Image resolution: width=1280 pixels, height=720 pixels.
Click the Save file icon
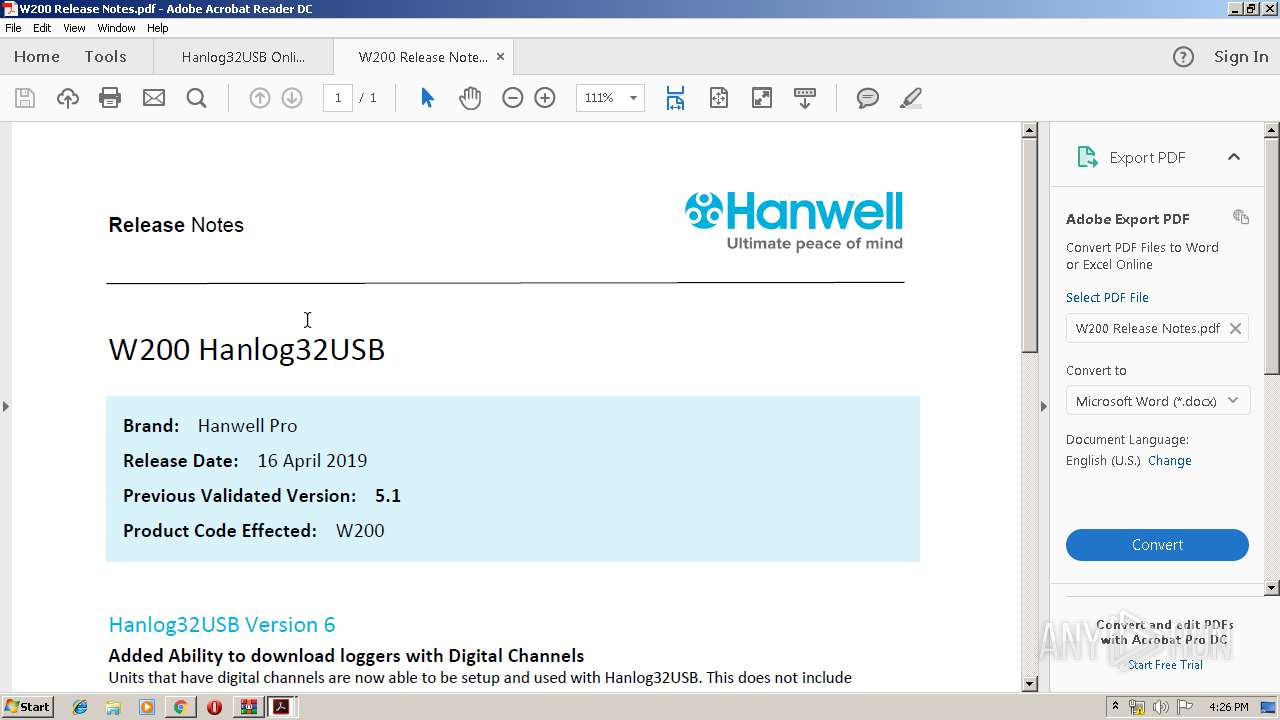pyautogui.click(x=25, y=98)
